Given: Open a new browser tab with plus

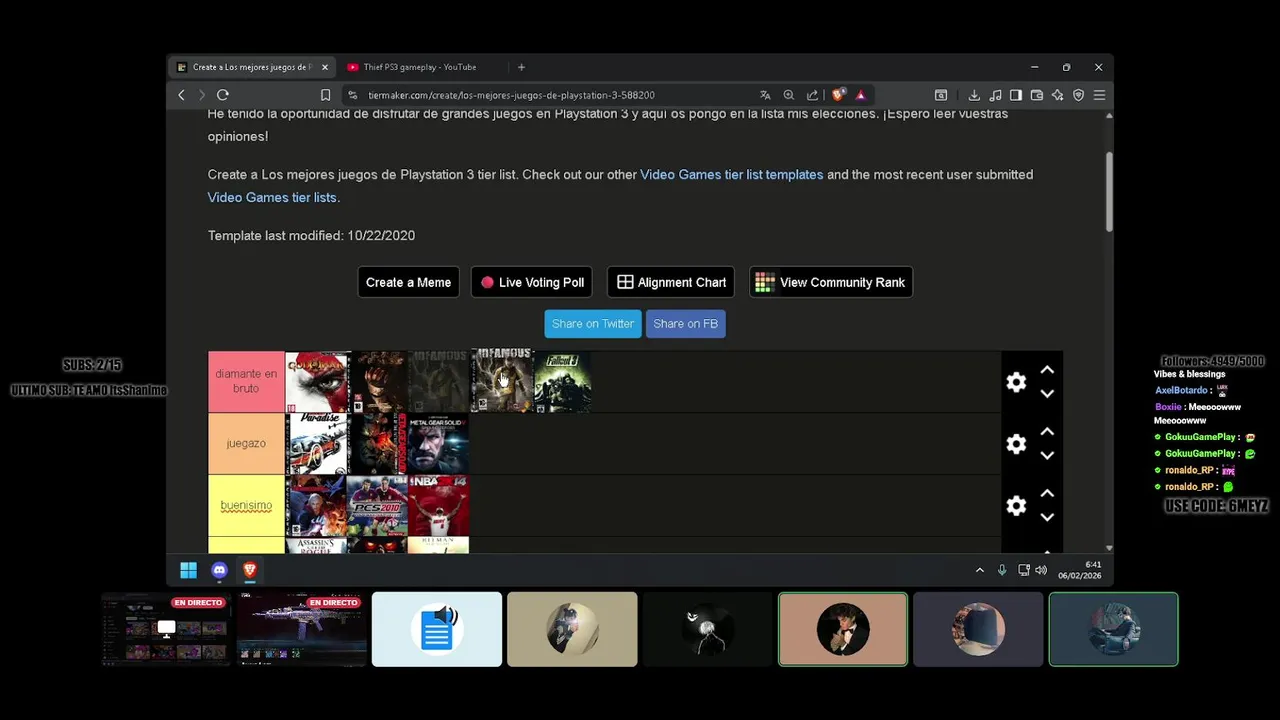Looking at the screenshot, I should coord(521,67).
